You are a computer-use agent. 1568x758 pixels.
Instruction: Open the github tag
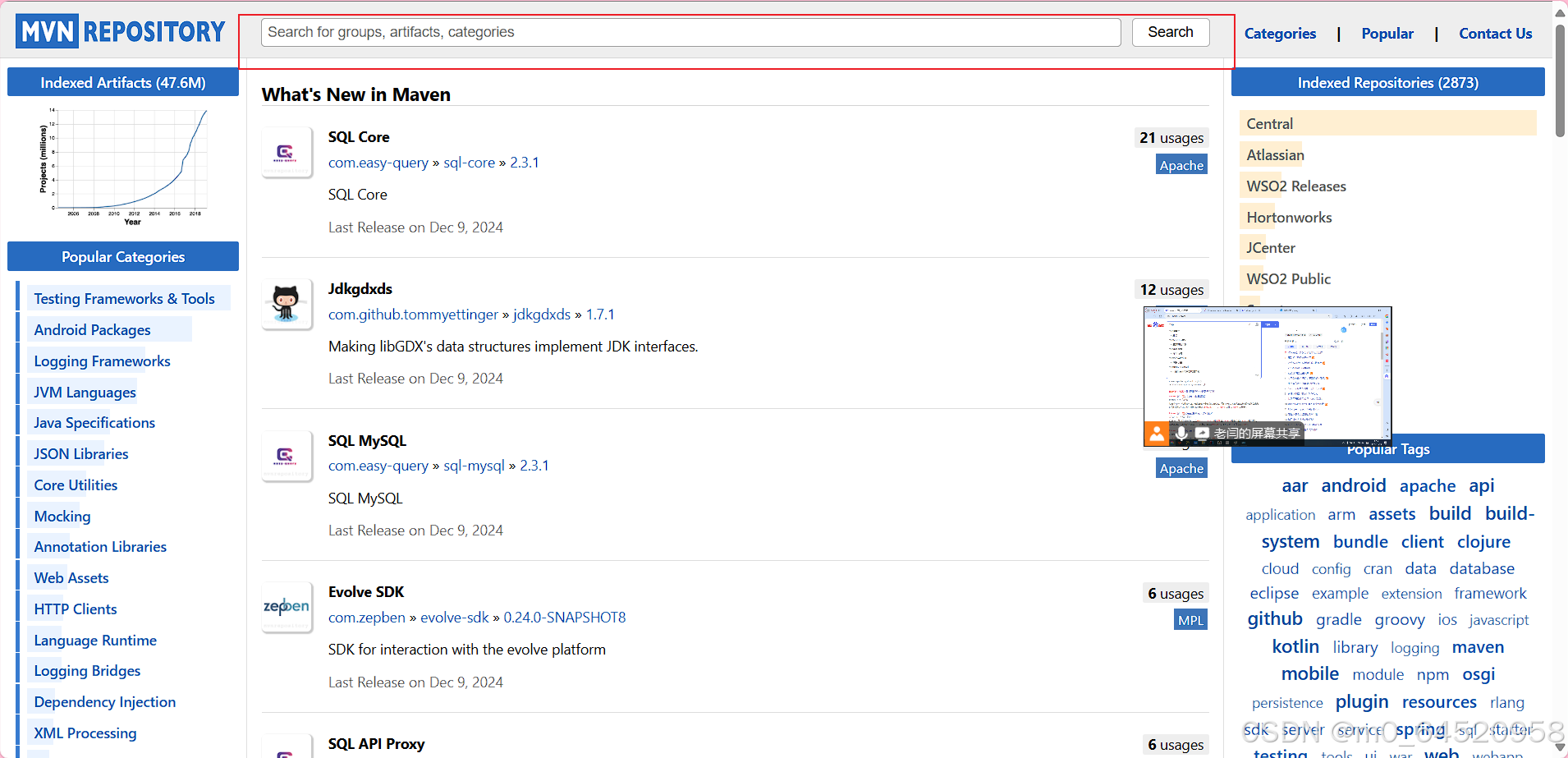[x=1275, y=618]
